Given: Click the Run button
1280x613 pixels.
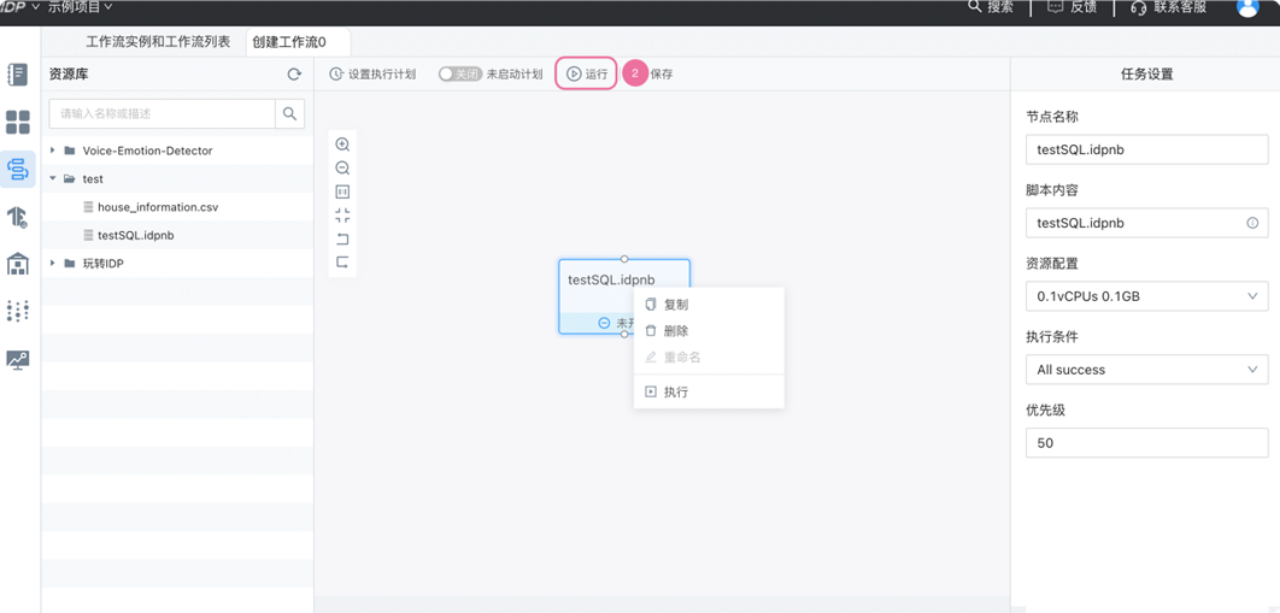Looking at the screenshot, I should (587, 74).
